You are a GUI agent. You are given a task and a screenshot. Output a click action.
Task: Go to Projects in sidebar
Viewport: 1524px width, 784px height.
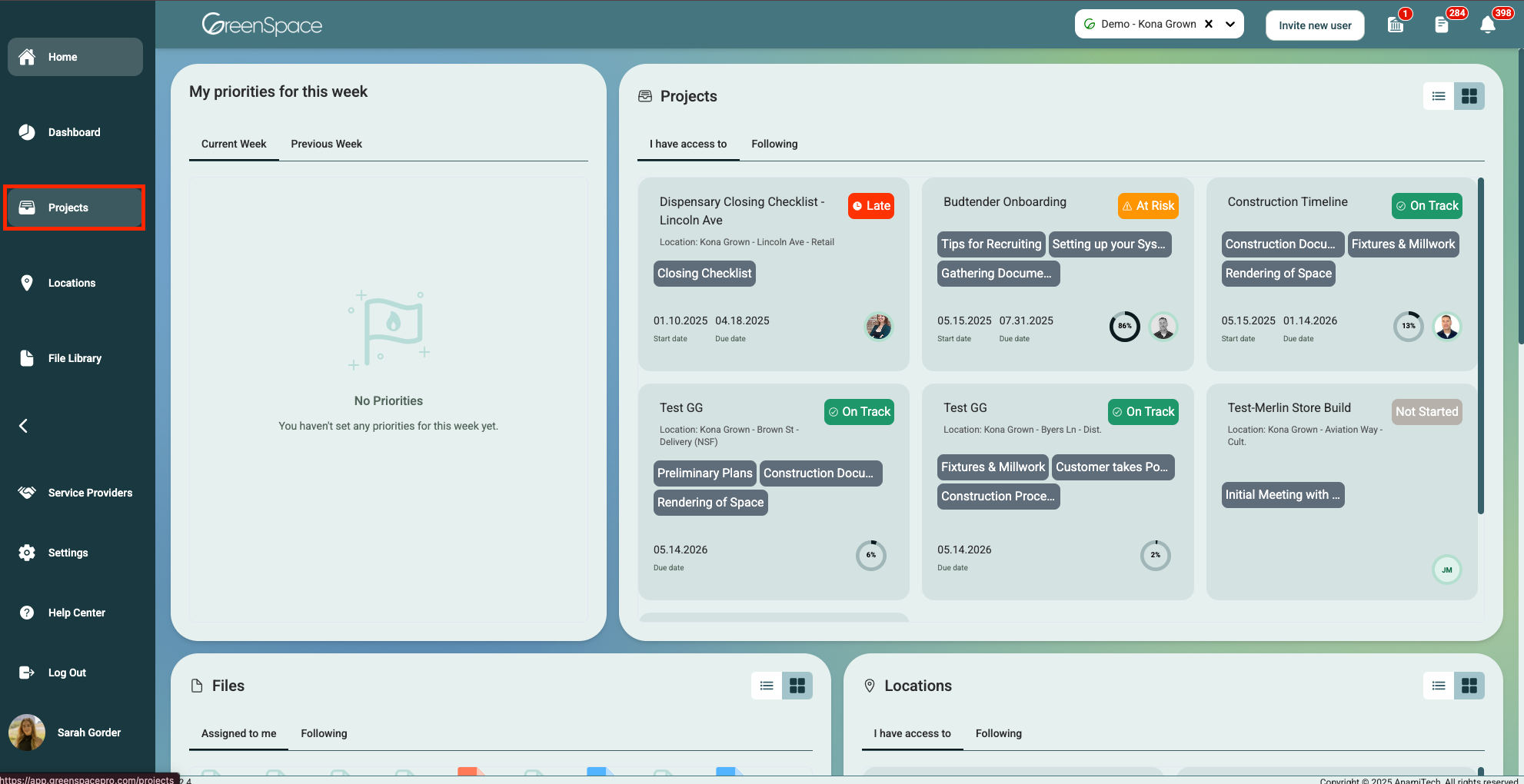[75, 208]
